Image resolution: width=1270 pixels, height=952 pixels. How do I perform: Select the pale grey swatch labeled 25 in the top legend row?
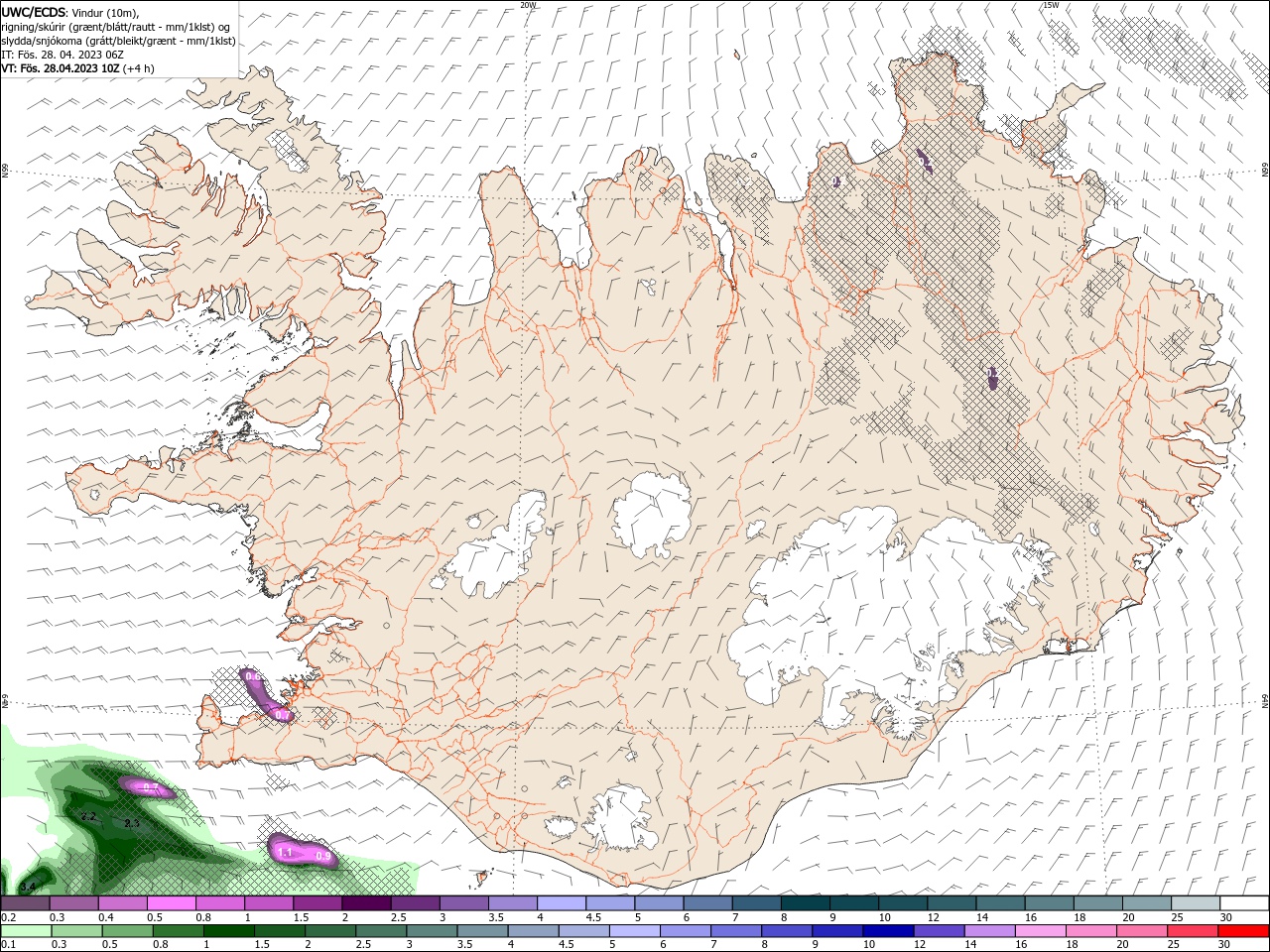tap(1195, 903)
